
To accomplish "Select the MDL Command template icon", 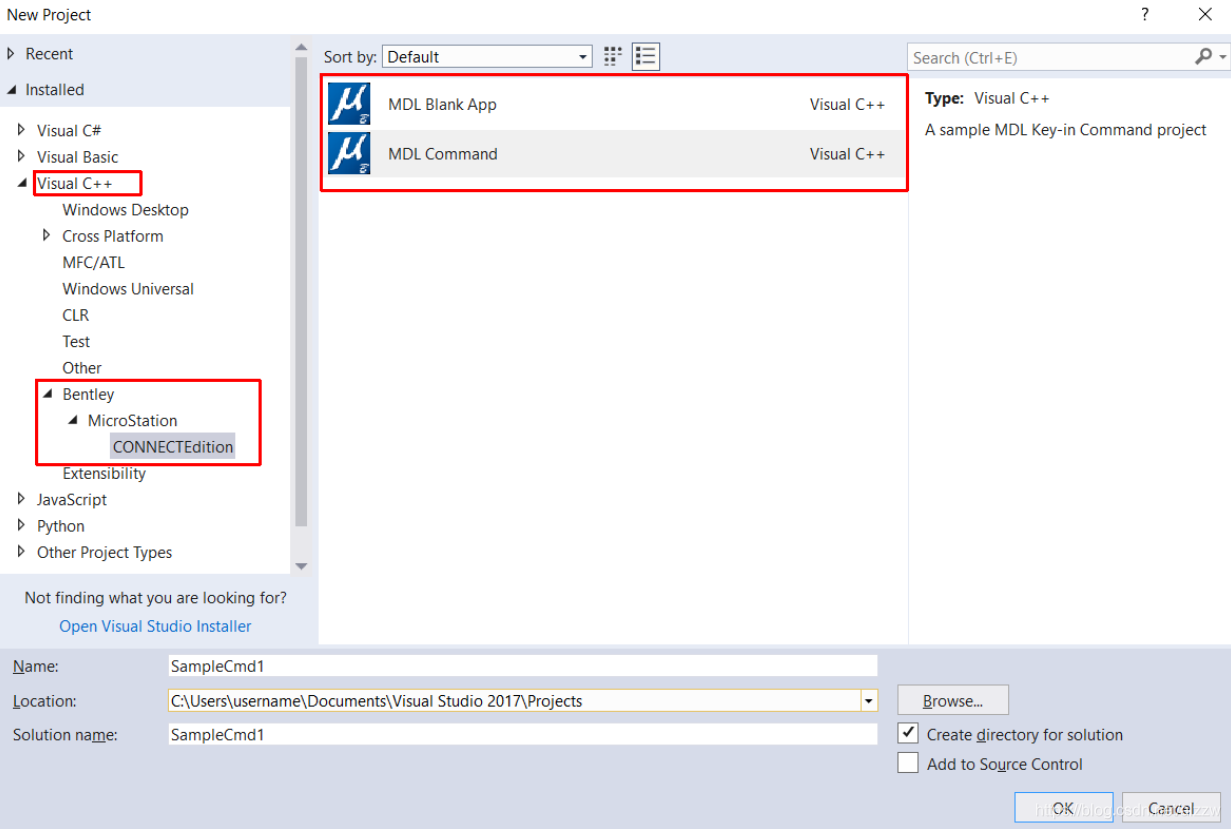I will click(349, 154).
